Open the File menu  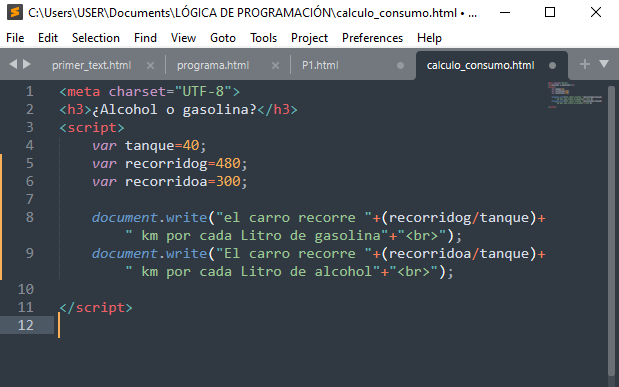click(15, 38)
